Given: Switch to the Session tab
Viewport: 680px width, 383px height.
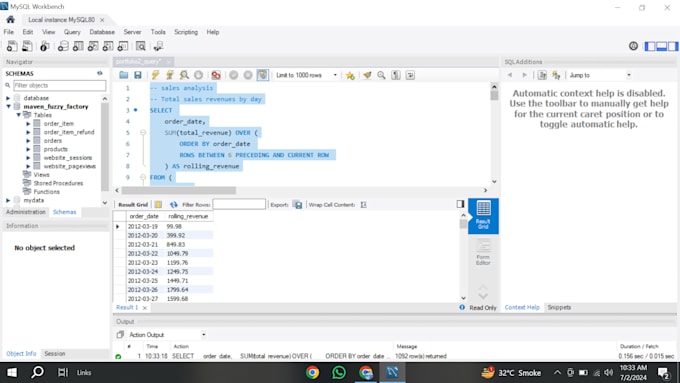Looking at the screenshot, I should (55, 354).
